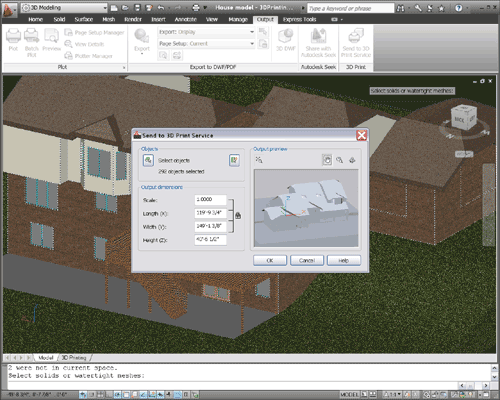
Task: Open the Home ribbon tab
Action: (x=35, y=20)
